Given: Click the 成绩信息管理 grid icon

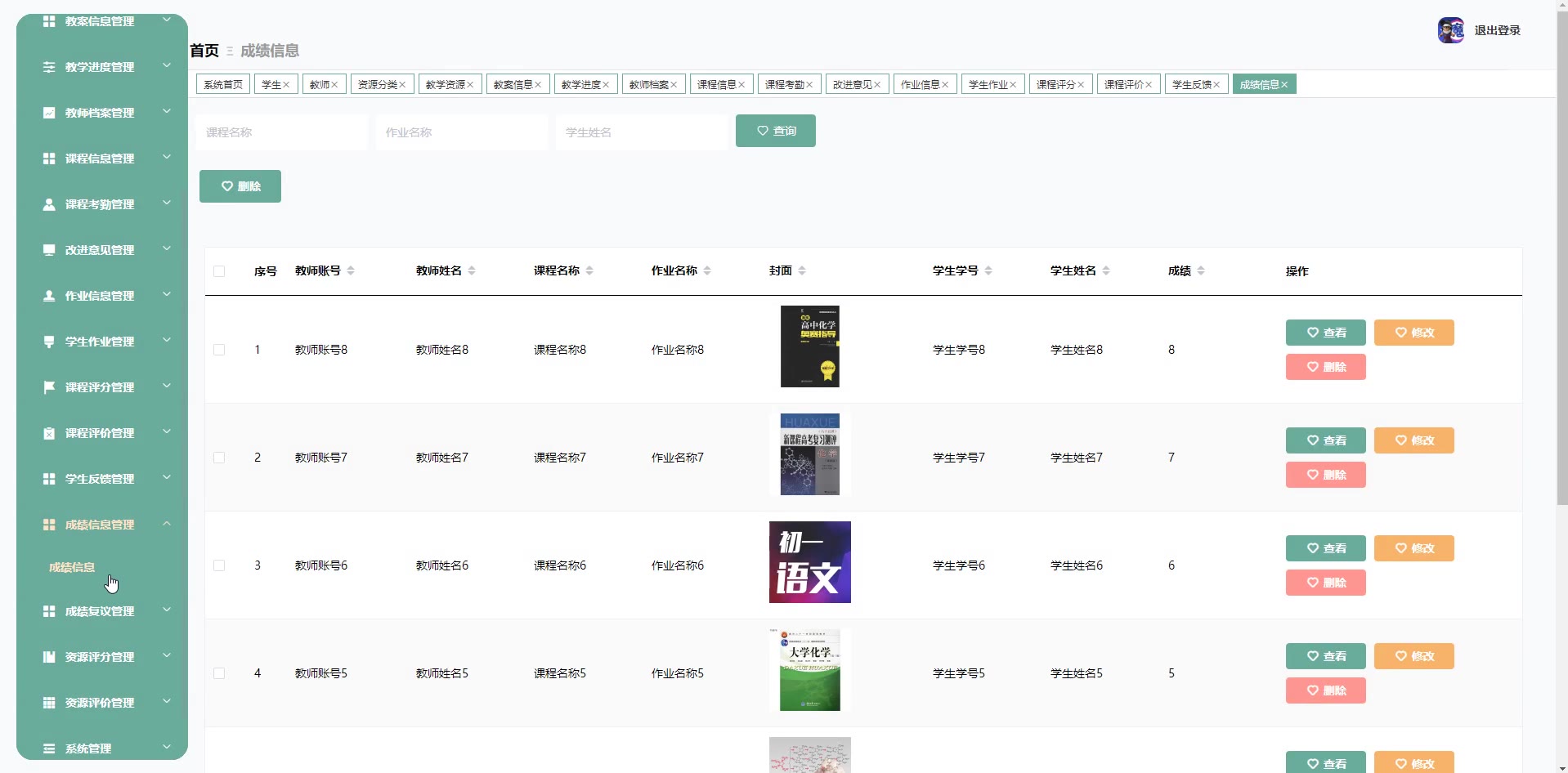Looking at the screenshot, I should coord(49,525).
